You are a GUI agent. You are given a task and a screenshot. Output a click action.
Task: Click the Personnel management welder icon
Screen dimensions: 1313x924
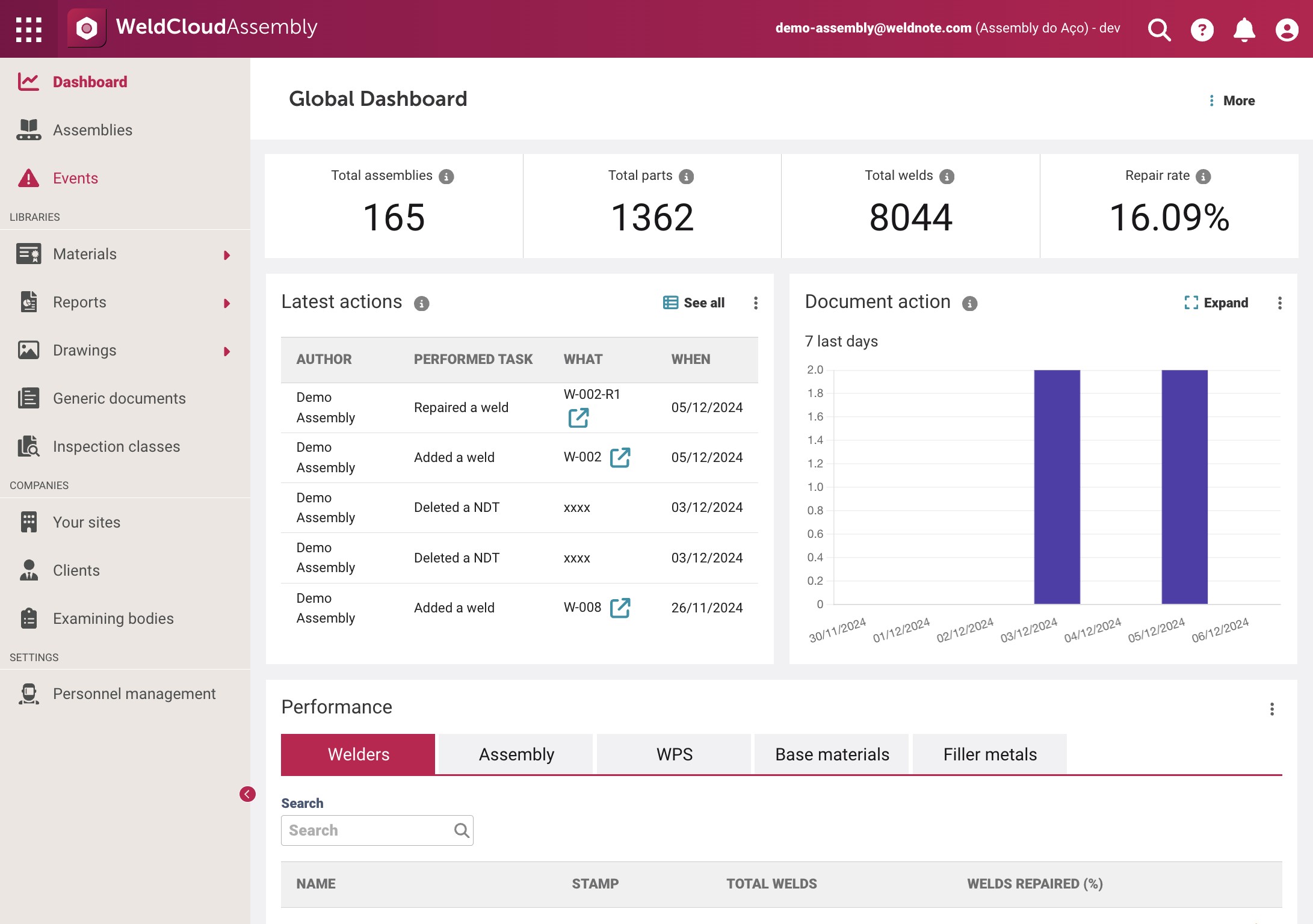pyautogui.click(x=28, y=694)
